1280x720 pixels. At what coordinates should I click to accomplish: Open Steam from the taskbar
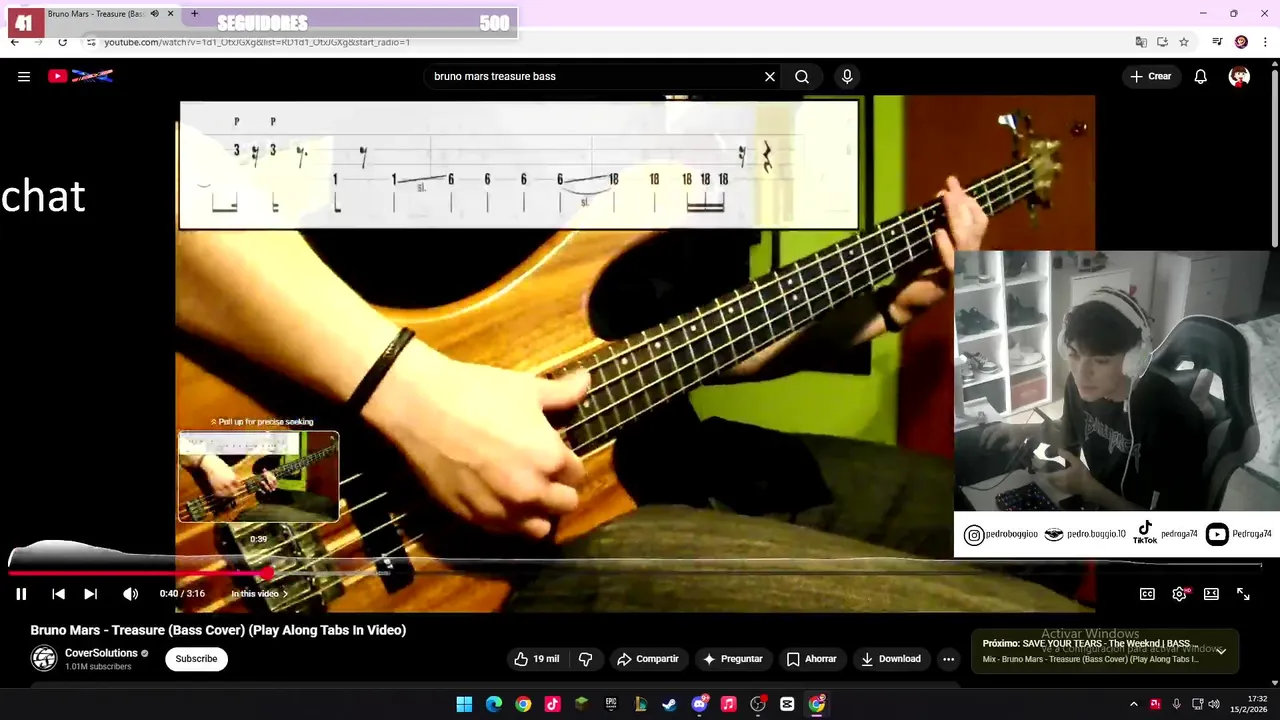pyautogui.click(x=669, y=704)
